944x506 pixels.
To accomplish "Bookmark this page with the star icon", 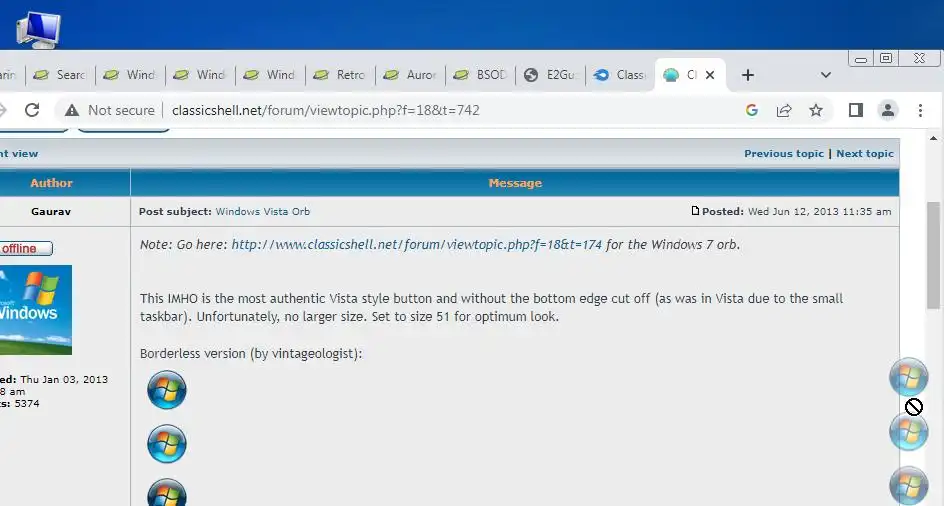I will 816,110.
